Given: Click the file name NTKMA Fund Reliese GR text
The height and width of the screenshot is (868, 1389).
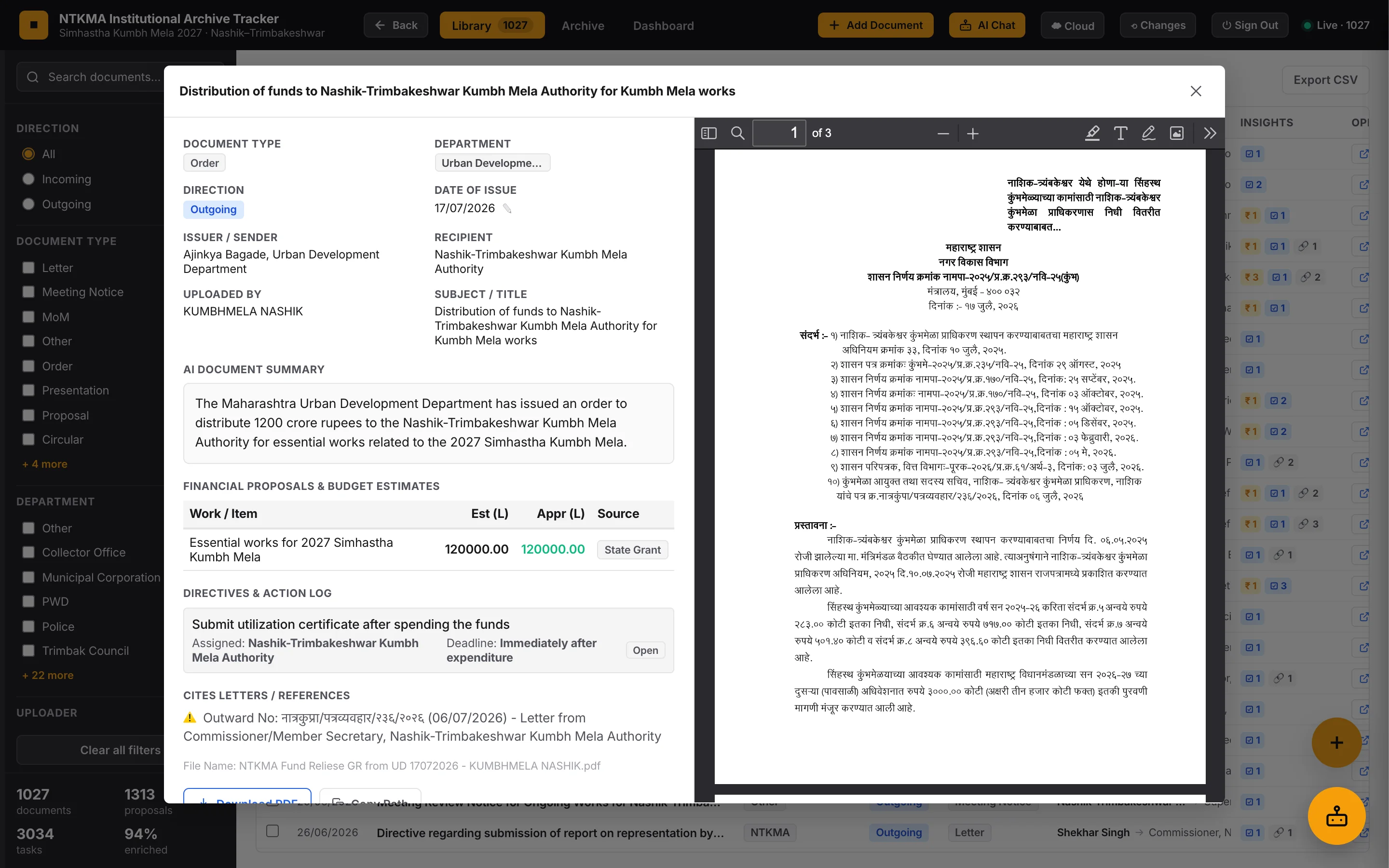Looking at the screenshot, I should point(392,766).
